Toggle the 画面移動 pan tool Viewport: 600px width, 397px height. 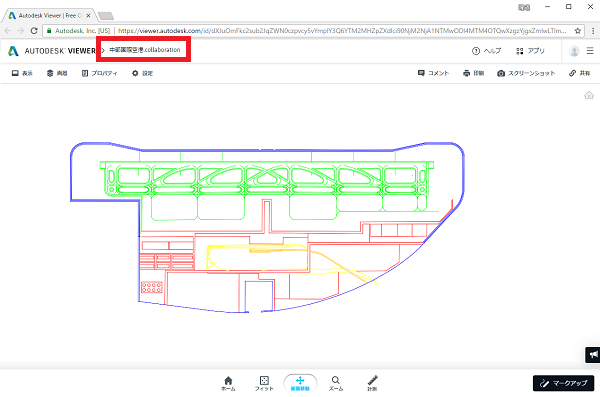pos(300,383)
